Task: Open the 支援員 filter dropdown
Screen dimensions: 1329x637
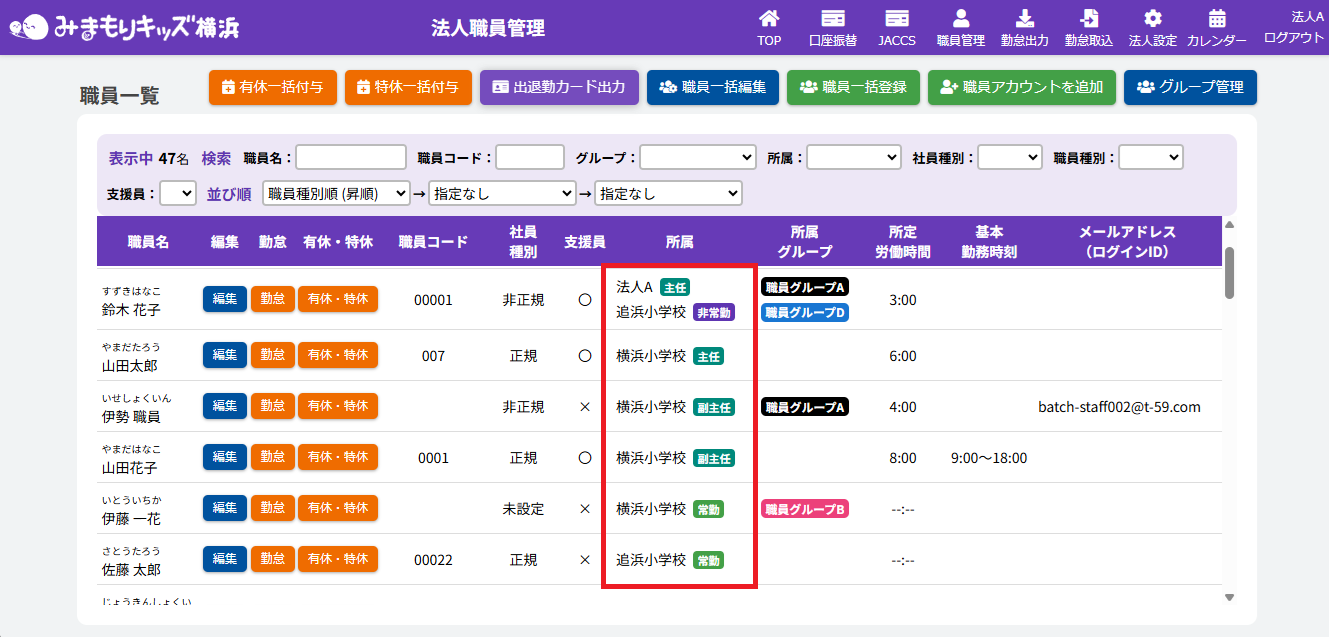Action: [x=178, y=193]
